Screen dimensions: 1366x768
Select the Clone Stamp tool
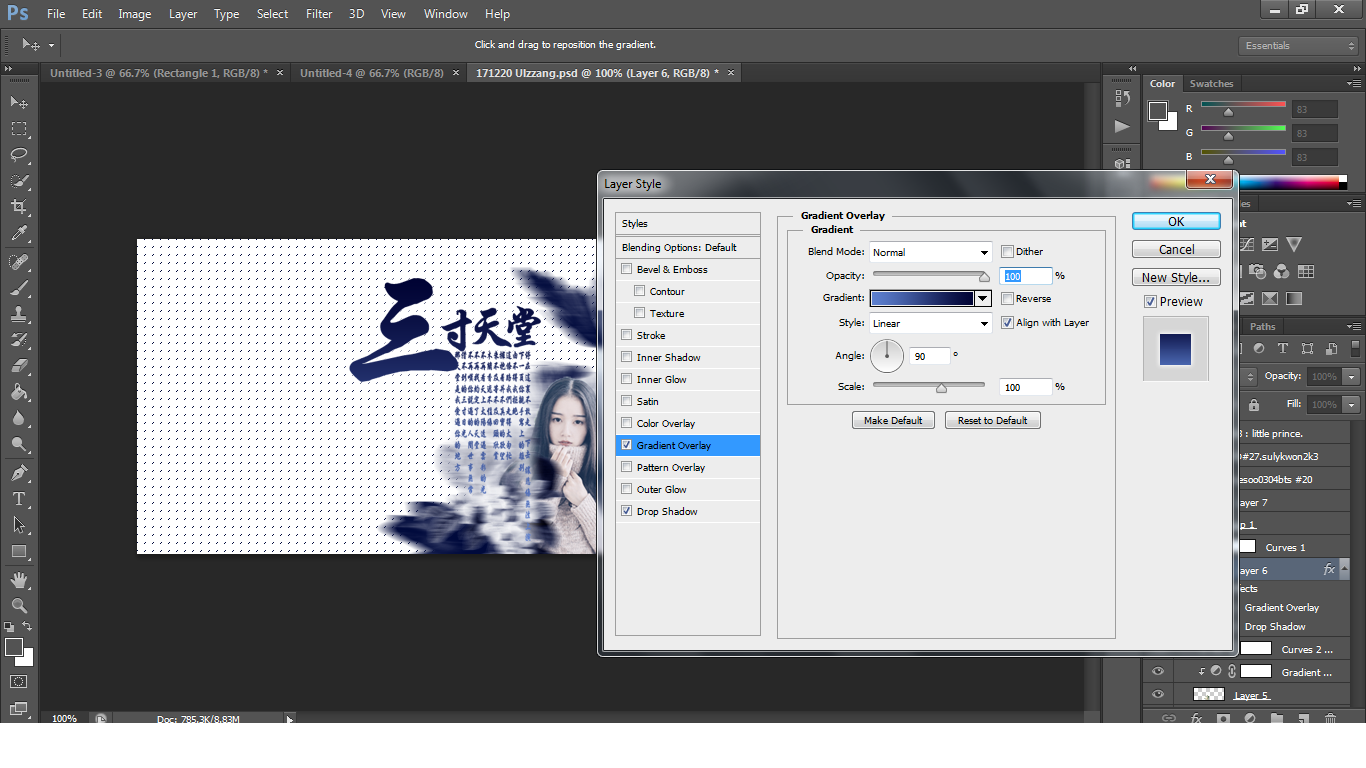tap(19, 314)
